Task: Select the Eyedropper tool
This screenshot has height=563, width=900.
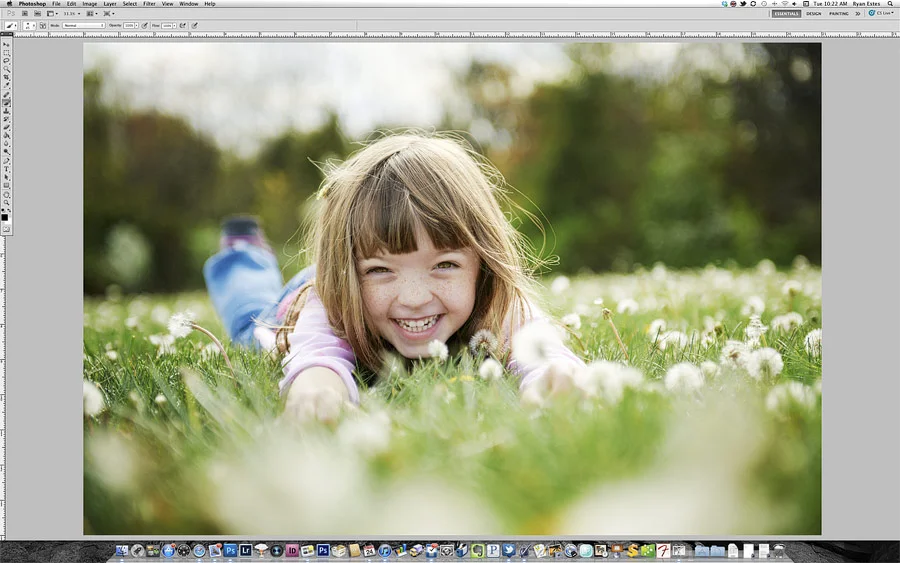Action: pyautogui.click(x=6, y=84)
